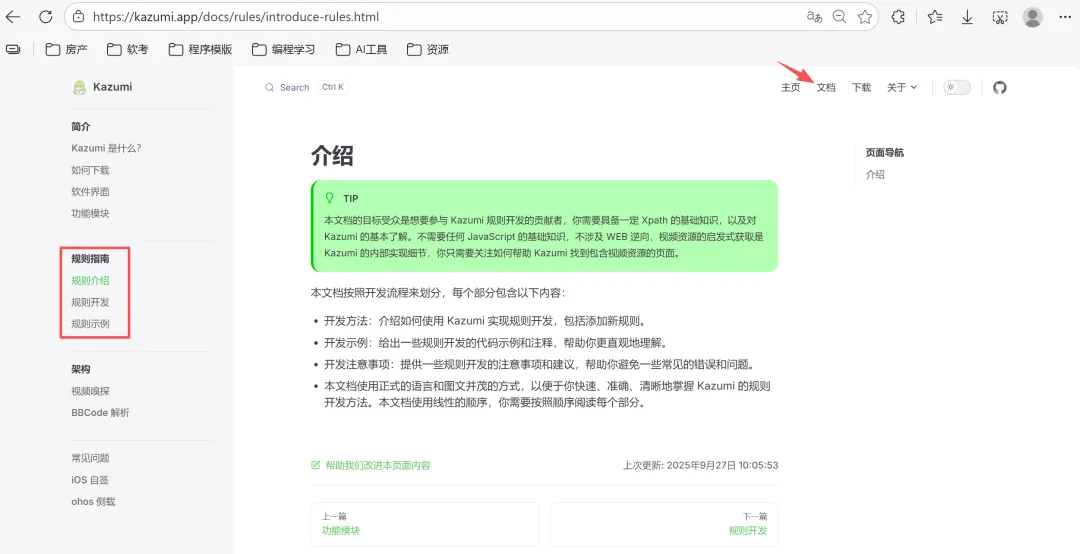Open the 主页 nav item
The image size is (1080, 554).
[790, 88]
